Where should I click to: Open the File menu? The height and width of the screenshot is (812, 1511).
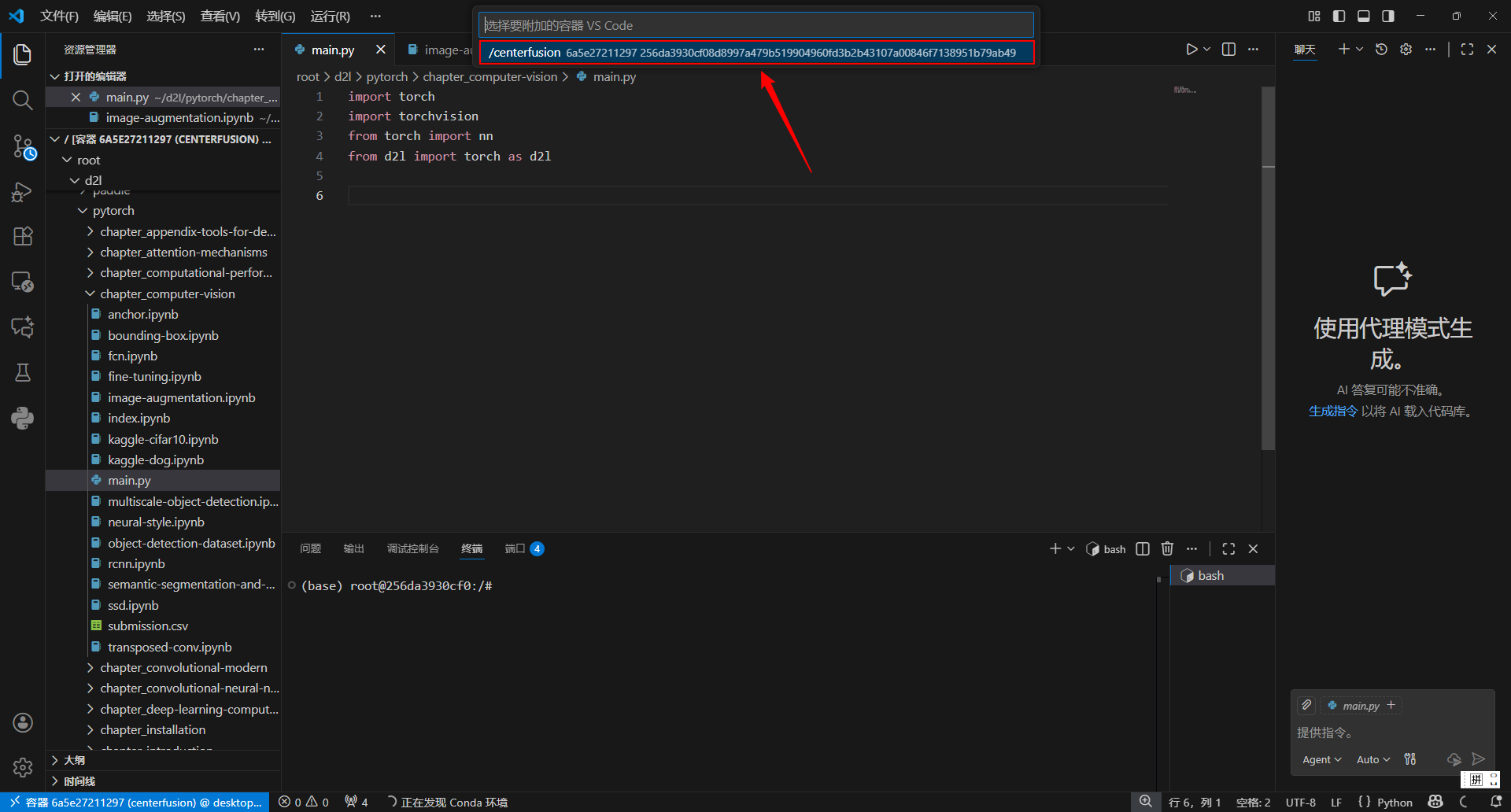[x=59, y=17]
